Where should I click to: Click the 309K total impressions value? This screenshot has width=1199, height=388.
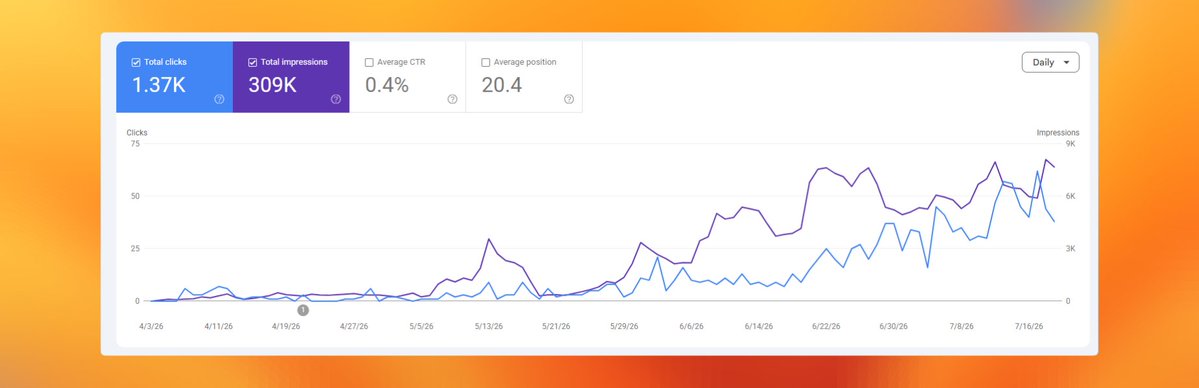(272, 85)
